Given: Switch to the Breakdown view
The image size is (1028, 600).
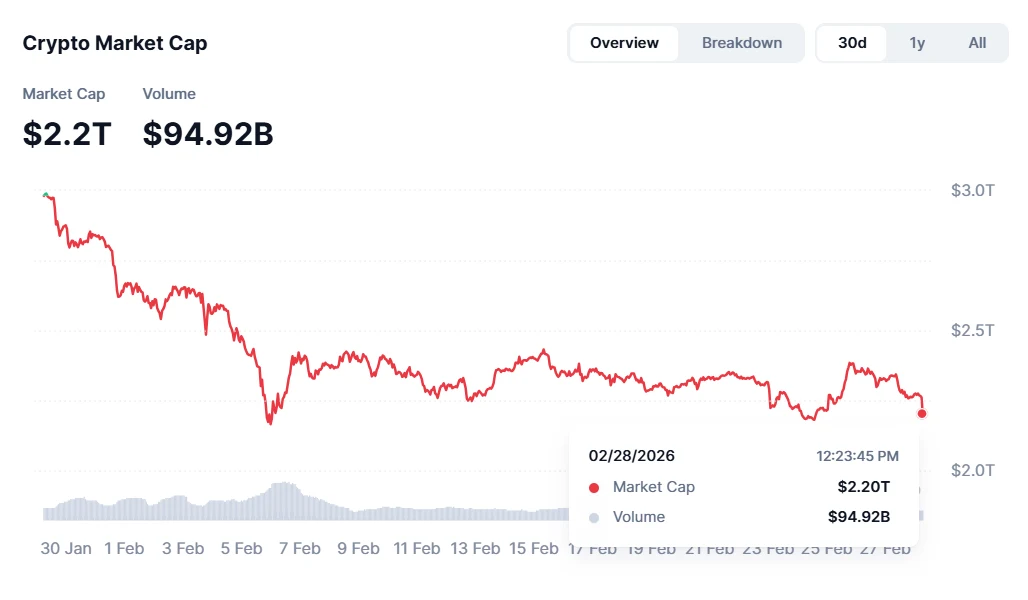Looking at the screenshot, I should click(x=742, y=42).
